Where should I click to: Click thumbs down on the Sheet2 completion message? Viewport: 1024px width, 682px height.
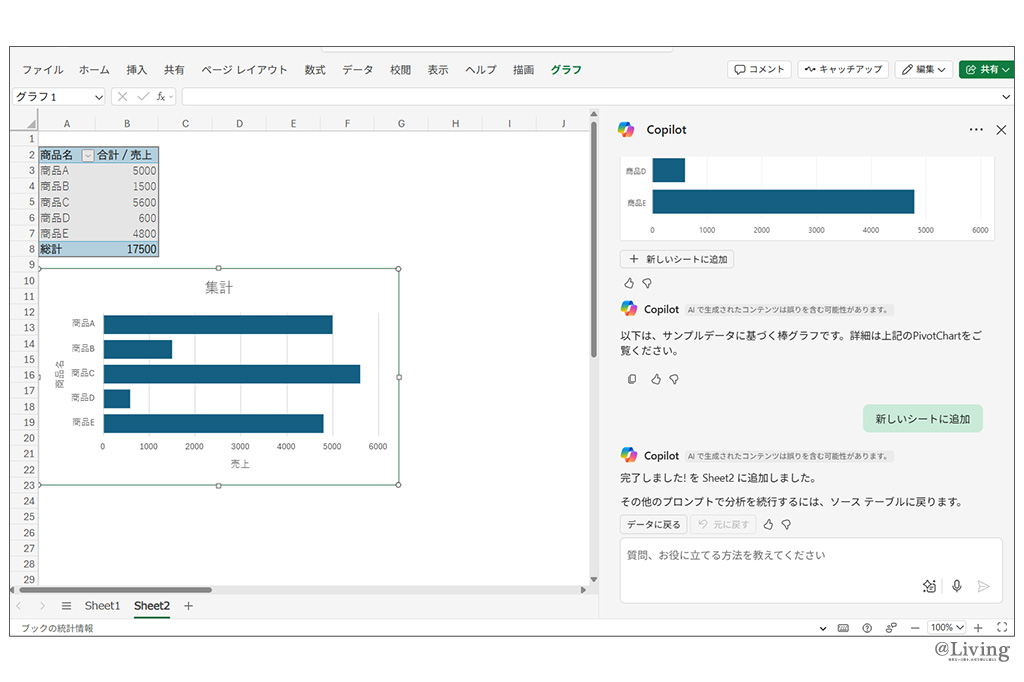tap(786, 524)
